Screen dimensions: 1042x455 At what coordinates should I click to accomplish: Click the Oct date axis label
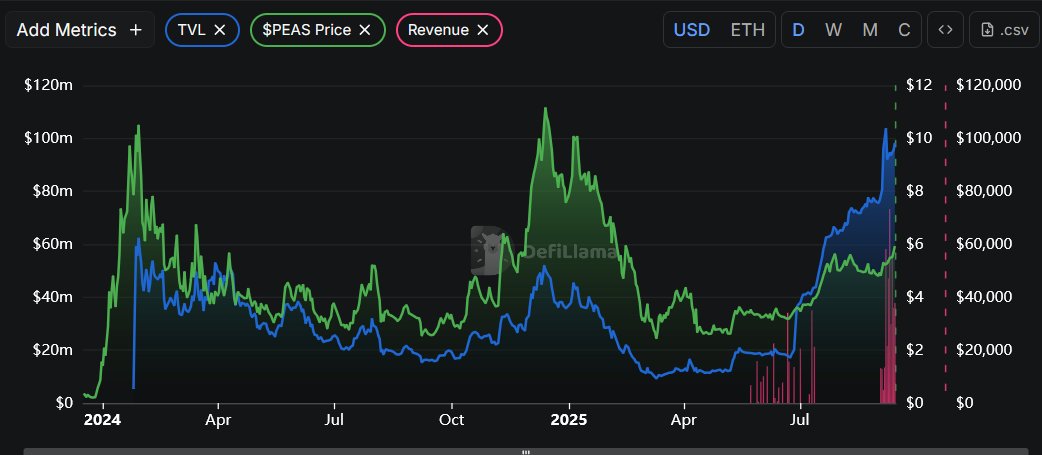(x=452, y=420)
